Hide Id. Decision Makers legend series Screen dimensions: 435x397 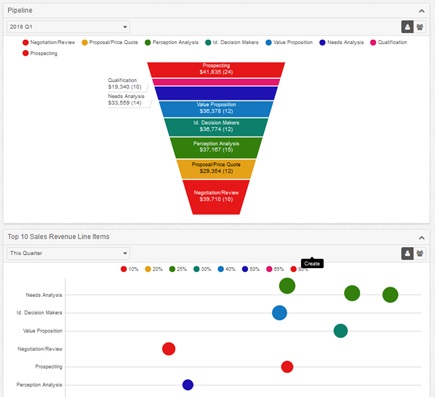coord(232,42)
